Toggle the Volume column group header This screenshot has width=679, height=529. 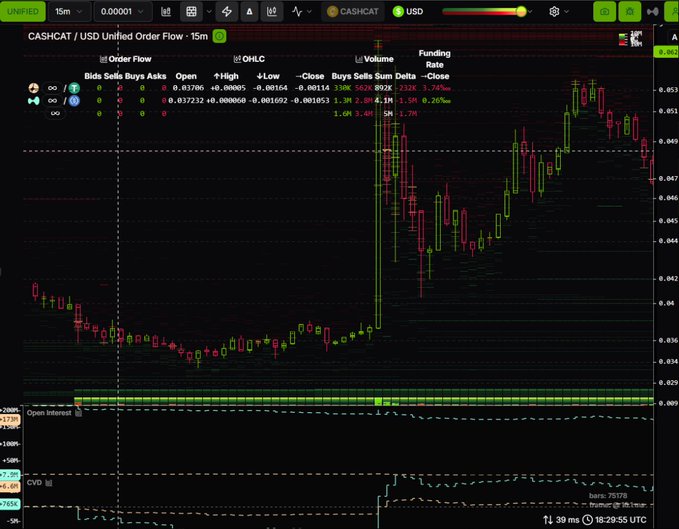pos(374,59)
